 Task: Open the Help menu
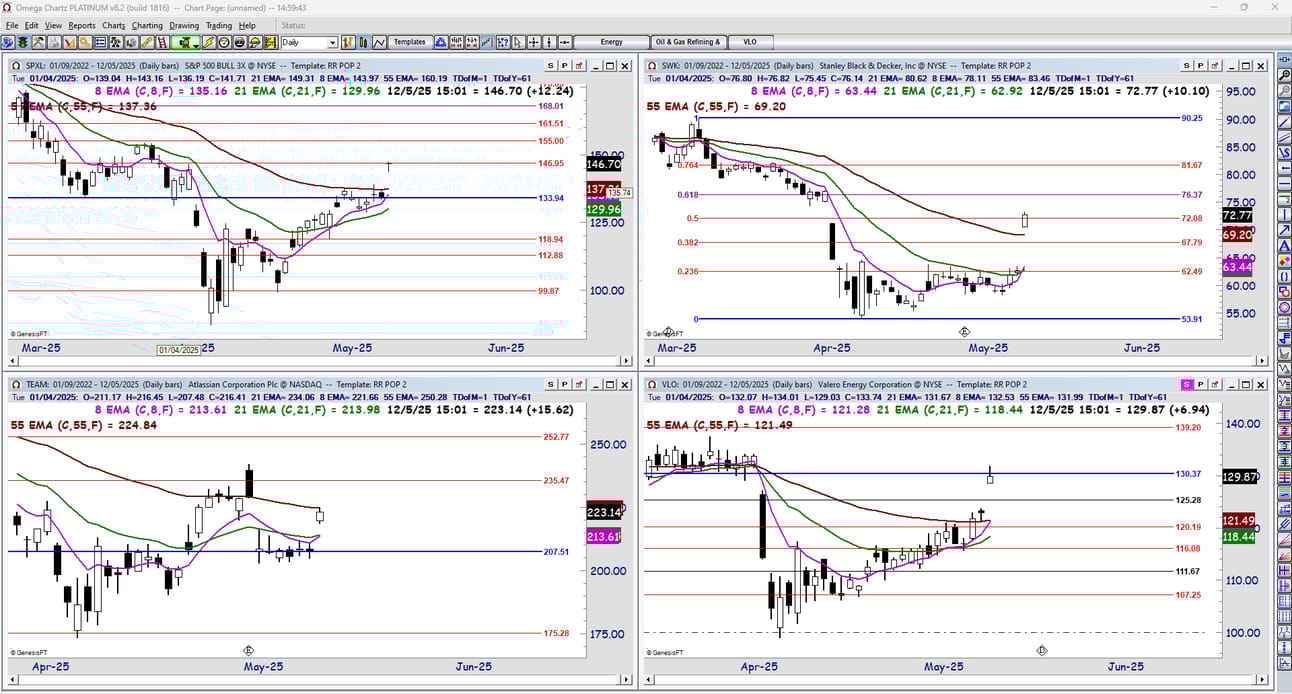pos(247,25)
